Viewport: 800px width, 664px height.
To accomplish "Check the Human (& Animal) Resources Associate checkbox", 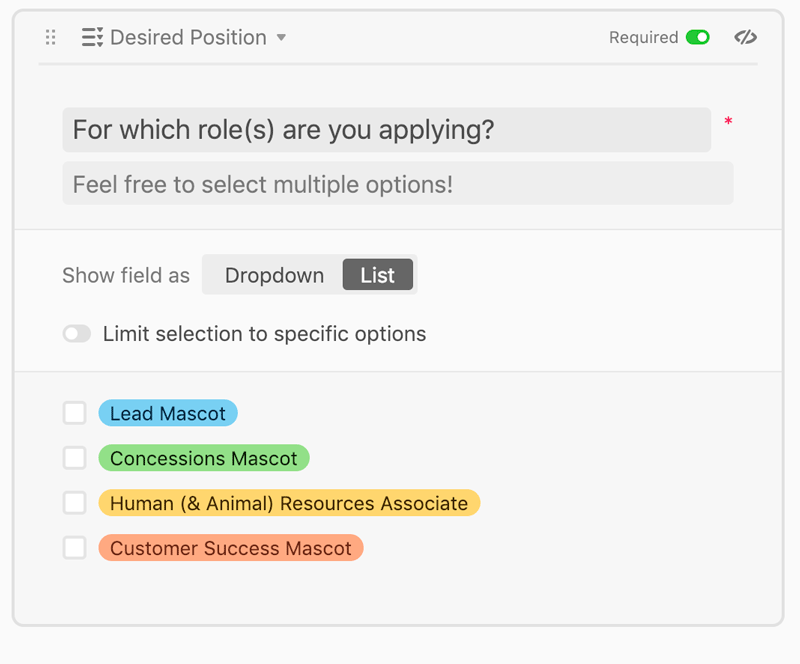I will (x=74, y=502).
